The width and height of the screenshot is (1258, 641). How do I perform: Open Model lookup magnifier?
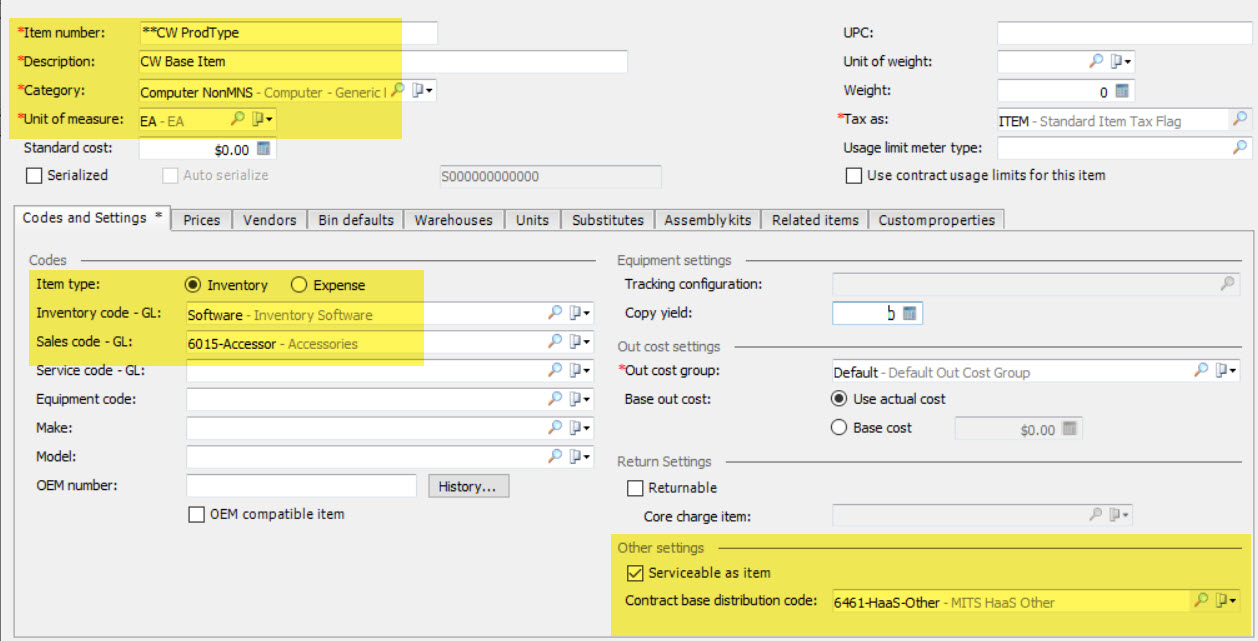click(555, 457)
